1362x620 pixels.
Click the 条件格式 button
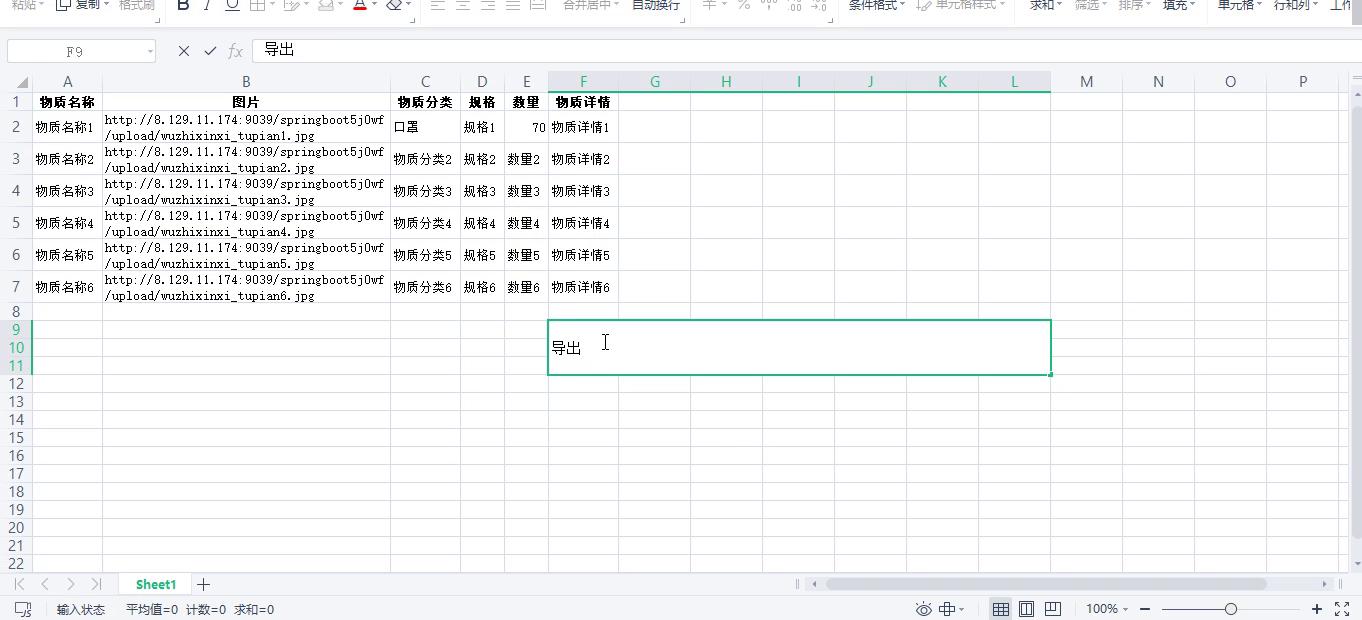click(876, 5)
